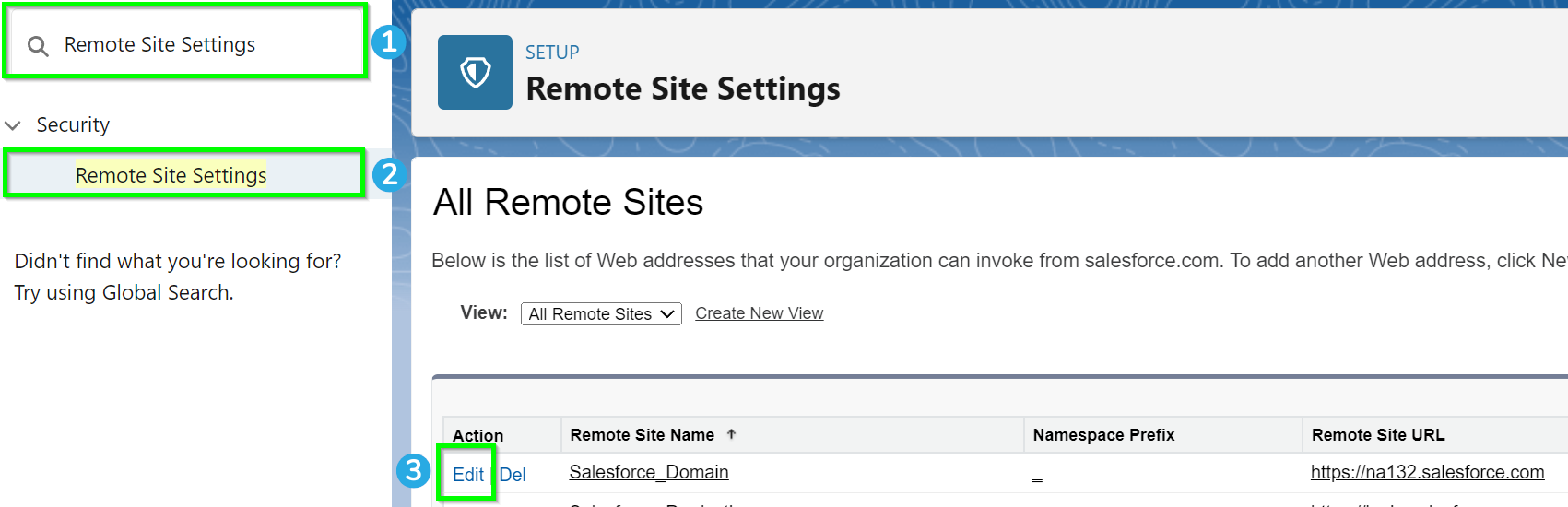Click the blue step 3 badge
Screen dimensions: 1568x507
coord(413,471)
